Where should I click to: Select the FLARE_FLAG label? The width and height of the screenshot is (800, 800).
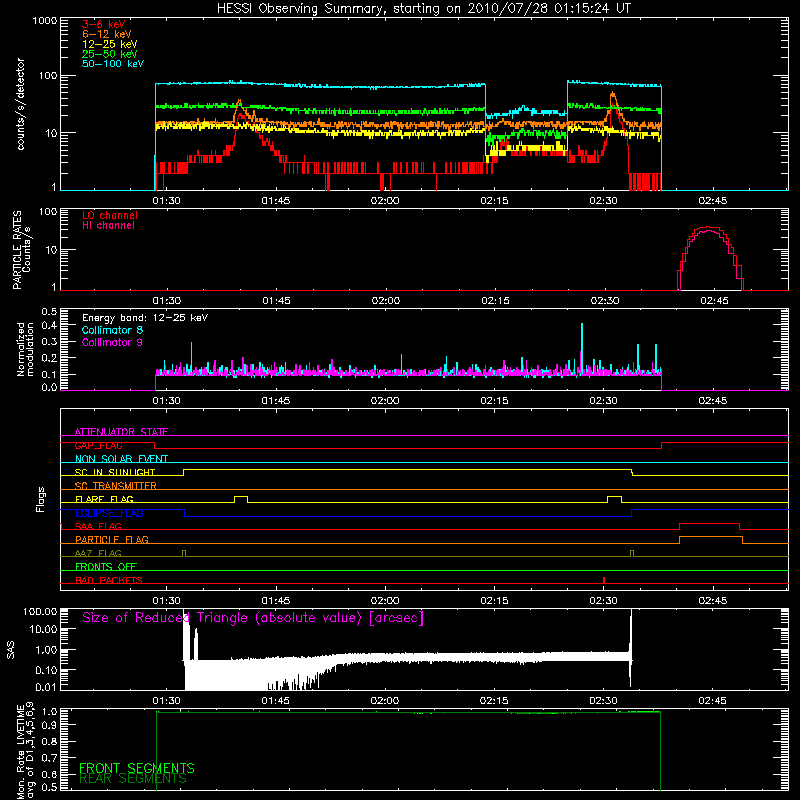[x=104, y=499]
